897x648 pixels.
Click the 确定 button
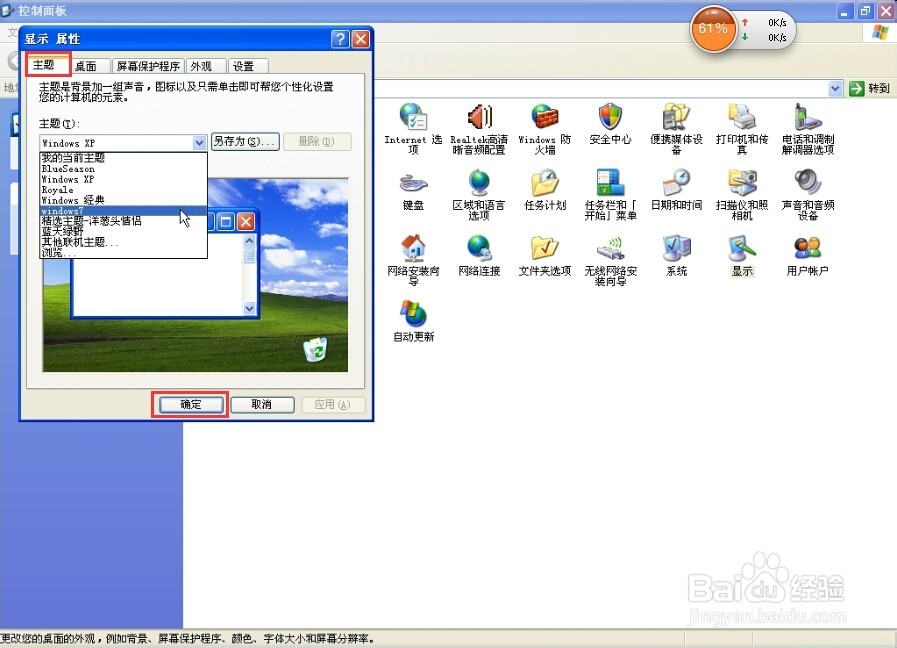click(190, 404)
